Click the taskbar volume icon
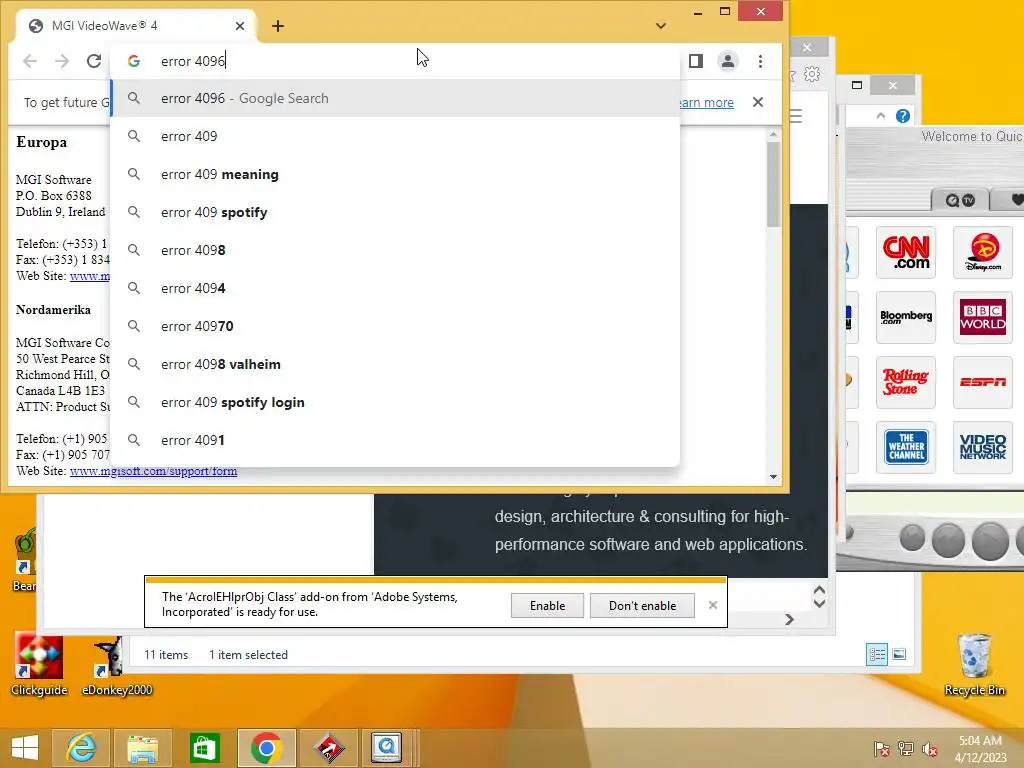Screen dimensions: 1024x768 click(930, 748)
